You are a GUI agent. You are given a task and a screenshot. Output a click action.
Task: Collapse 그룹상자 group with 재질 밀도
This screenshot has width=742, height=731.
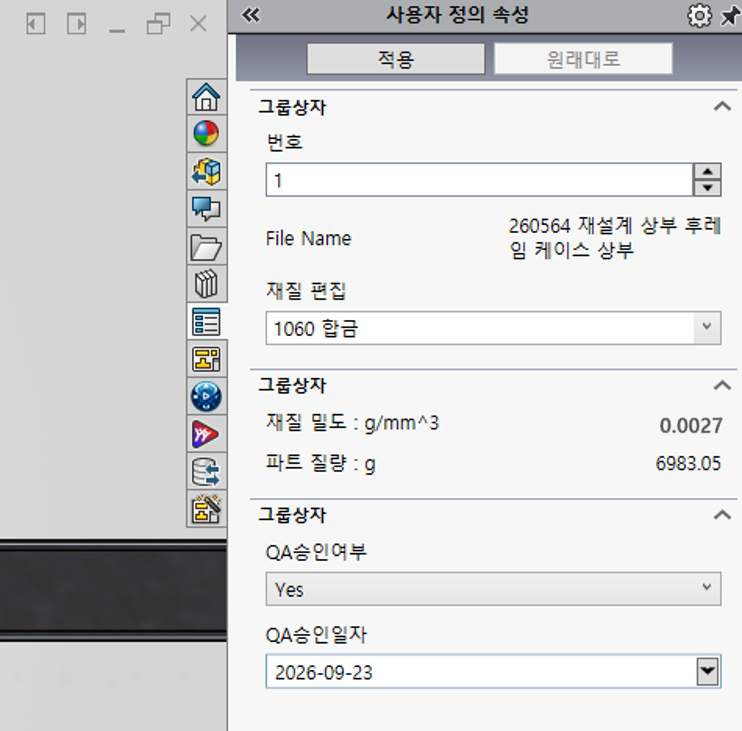pos(722,386)
